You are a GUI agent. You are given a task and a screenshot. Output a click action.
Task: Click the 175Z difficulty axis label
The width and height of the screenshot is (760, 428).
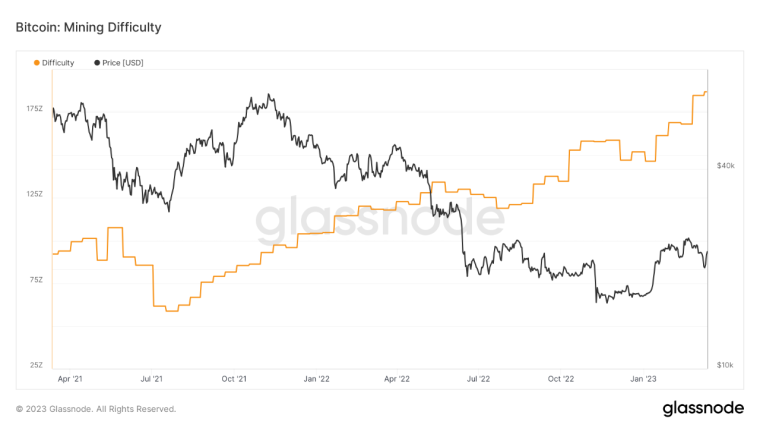coord(34,108)
